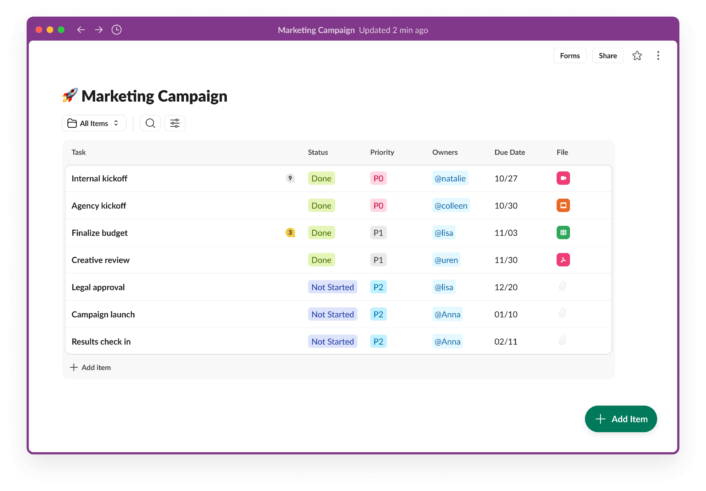Click the Add item row link
Image resolution: width=706 pixels, height=491 pixels.
(91, 368)
